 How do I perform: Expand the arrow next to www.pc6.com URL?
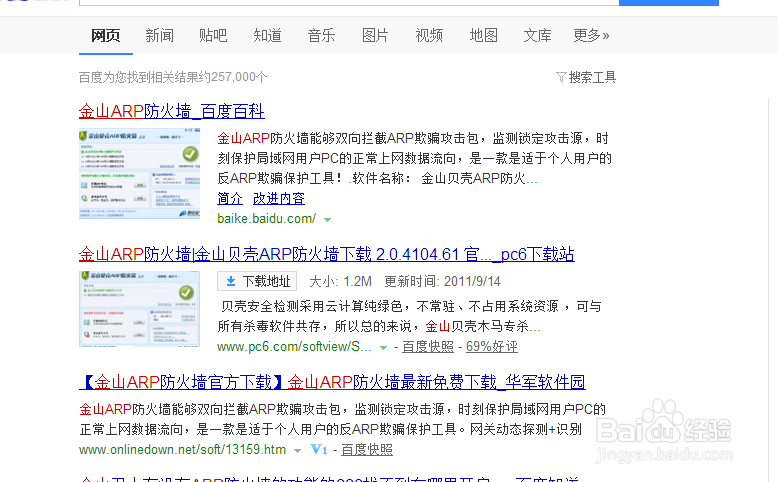tap(384, 347)
